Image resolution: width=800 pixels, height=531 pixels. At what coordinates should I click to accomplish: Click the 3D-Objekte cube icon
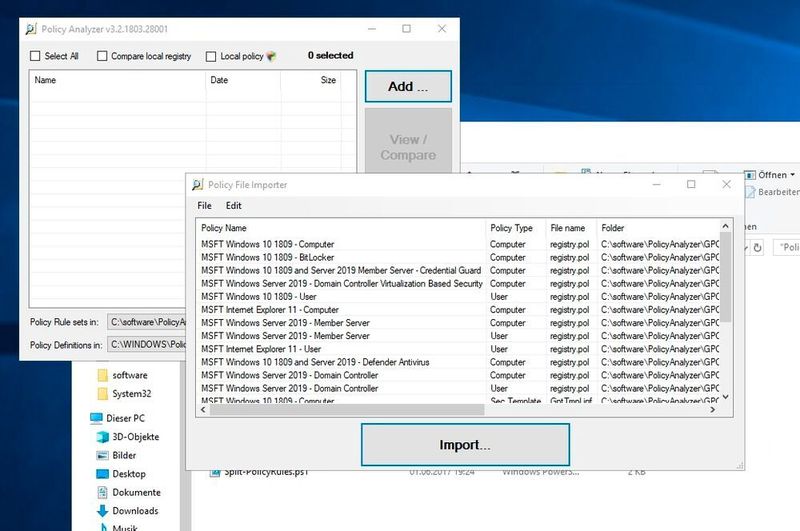103,437
